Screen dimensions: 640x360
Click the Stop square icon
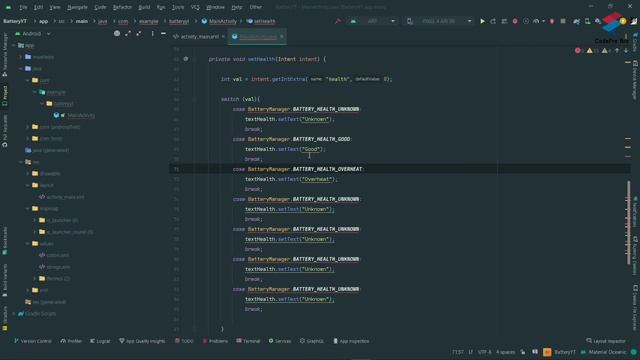tap(563, 21)
